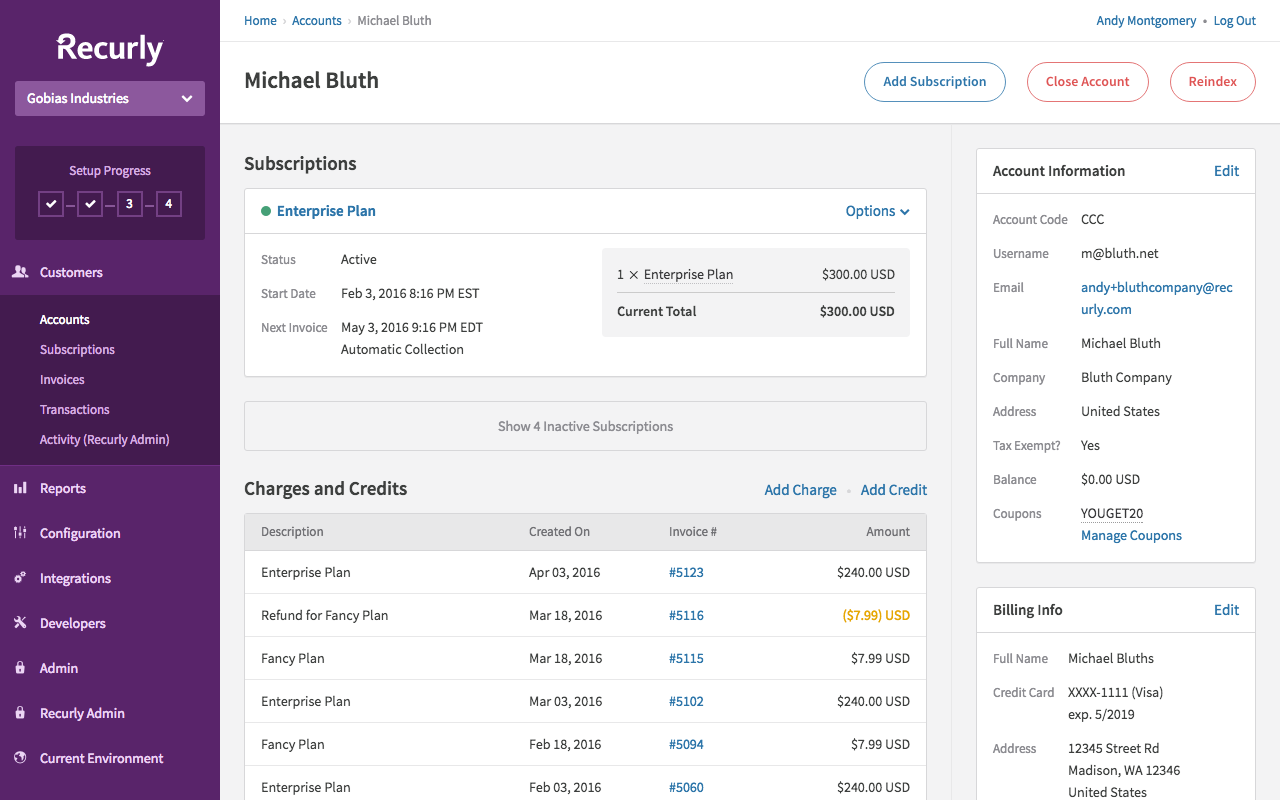Click the Configuration sliders icon
Image resolution: width=1280 pixels, height=800 pixels.
[x=20, y=533]
